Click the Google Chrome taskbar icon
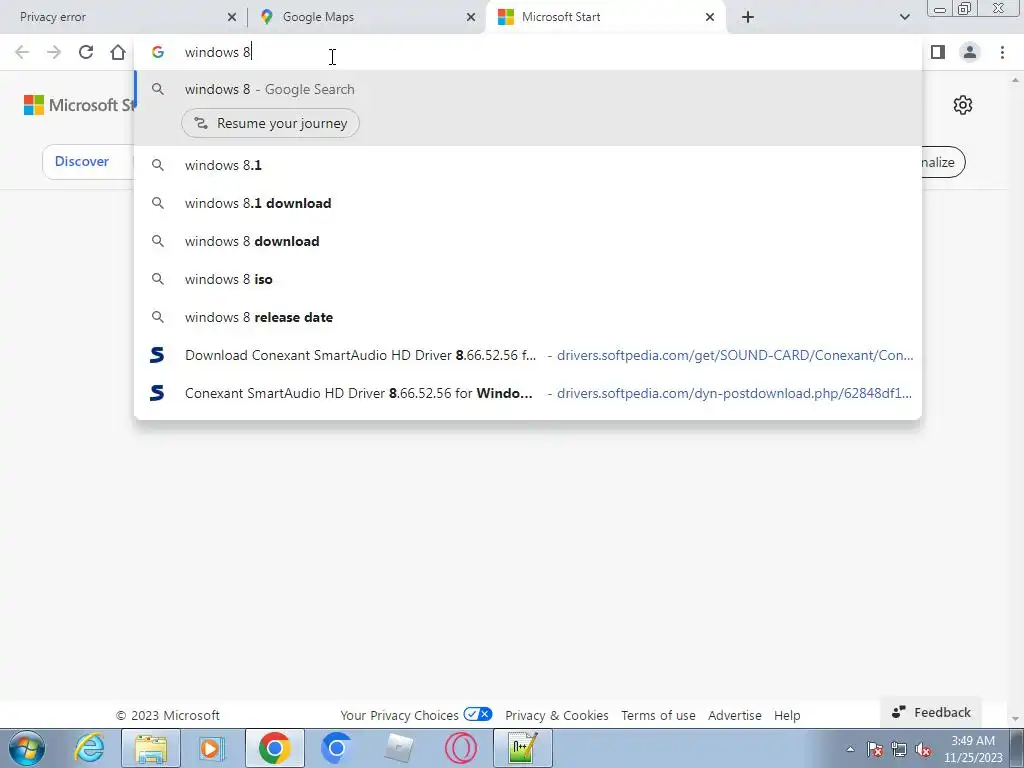 pyautogui.click(x=274, y=748)
